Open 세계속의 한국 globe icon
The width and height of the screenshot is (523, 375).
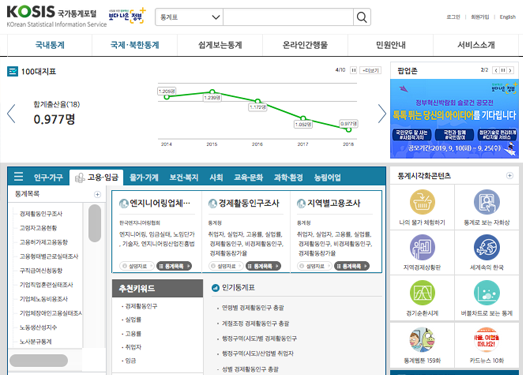tap(487, 247)
